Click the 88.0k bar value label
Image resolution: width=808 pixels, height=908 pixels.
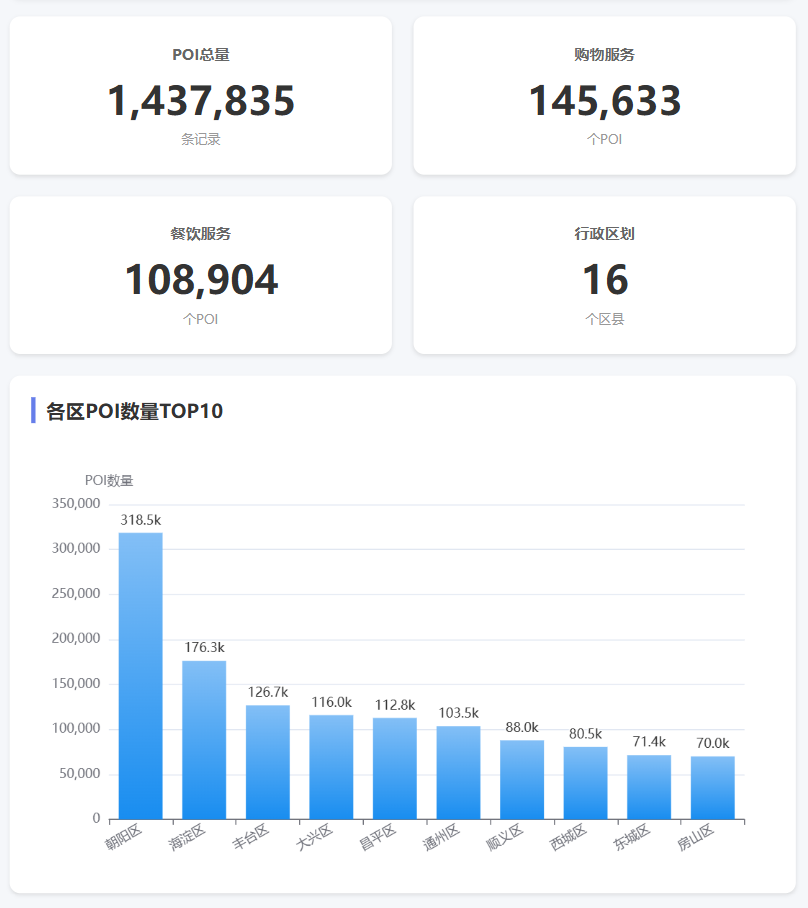coord(522,727)
